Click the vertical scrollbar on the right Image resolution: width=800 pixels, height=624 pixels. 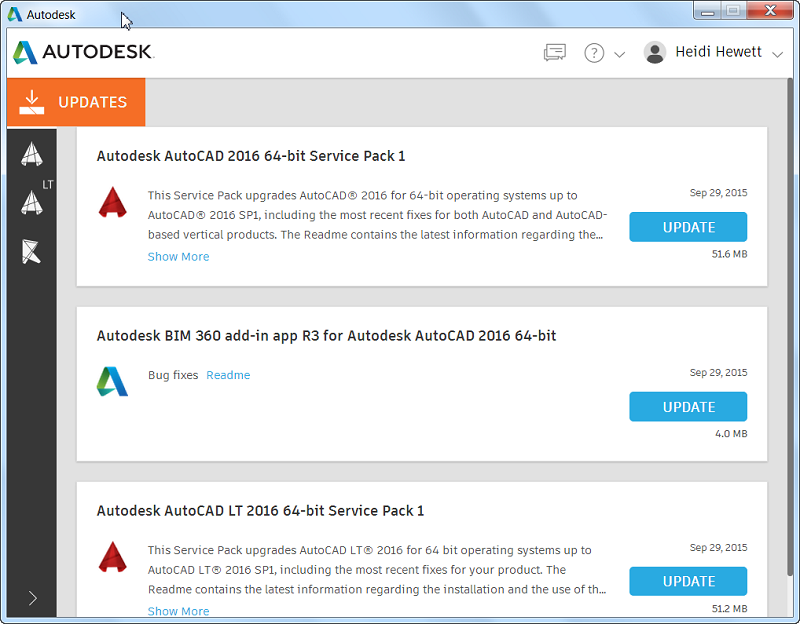[790, 327]
